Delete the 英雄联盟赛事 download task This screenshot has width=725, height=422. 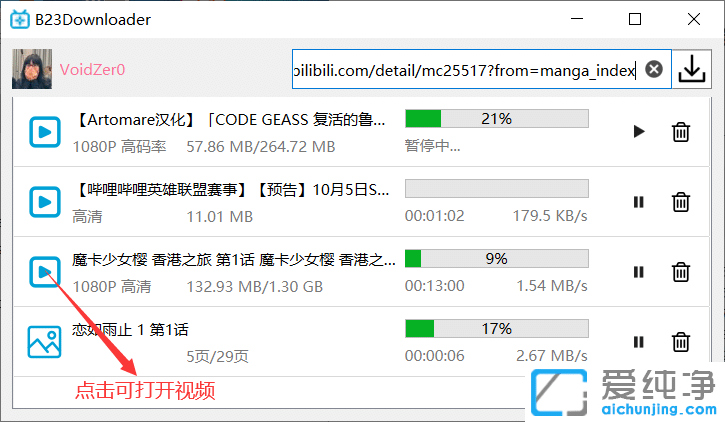tap(681, 202)
